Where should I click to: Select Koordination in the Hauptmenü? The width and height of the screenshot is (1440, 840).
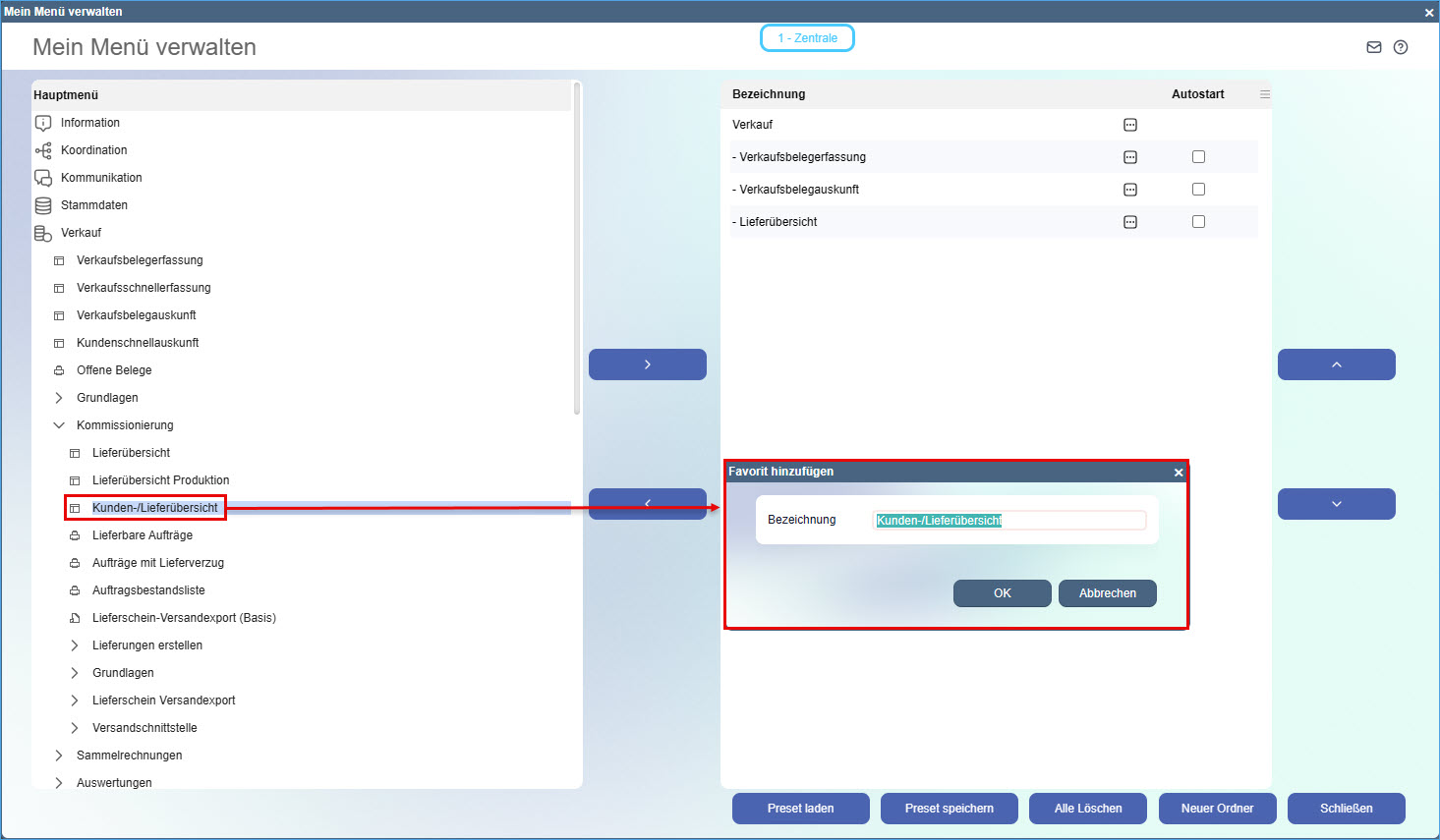coord(94,150)
